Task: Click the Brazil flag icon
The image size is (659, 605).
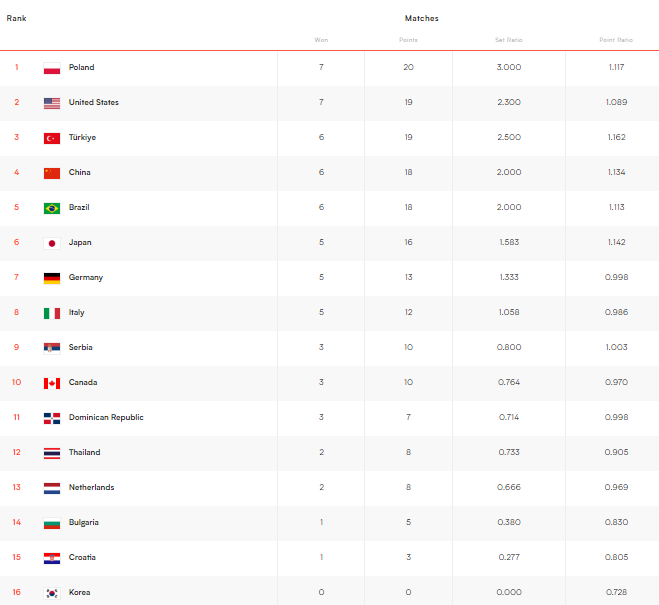Action: coord(52,208)
